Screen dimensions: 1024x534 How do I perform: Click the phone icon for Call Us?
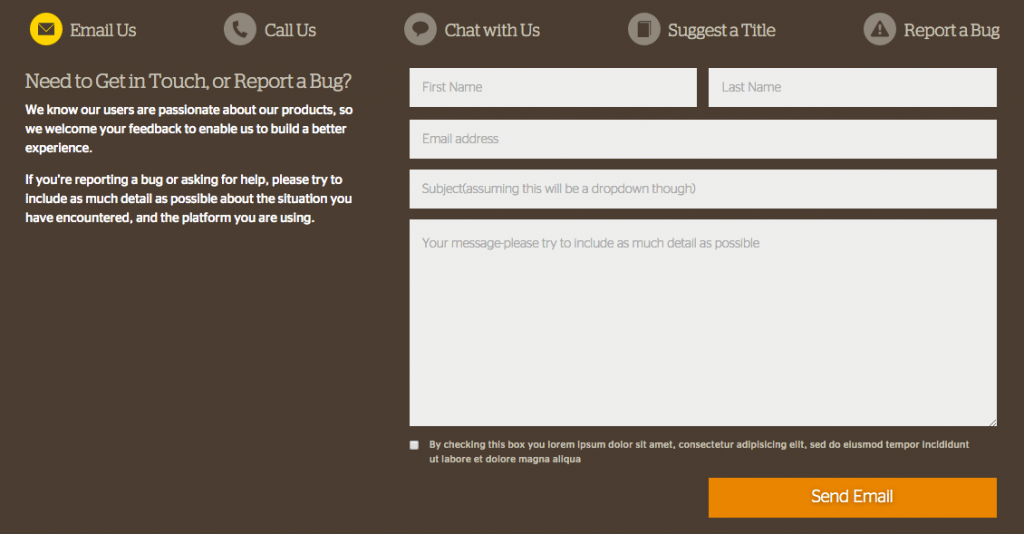coord(240,29)
